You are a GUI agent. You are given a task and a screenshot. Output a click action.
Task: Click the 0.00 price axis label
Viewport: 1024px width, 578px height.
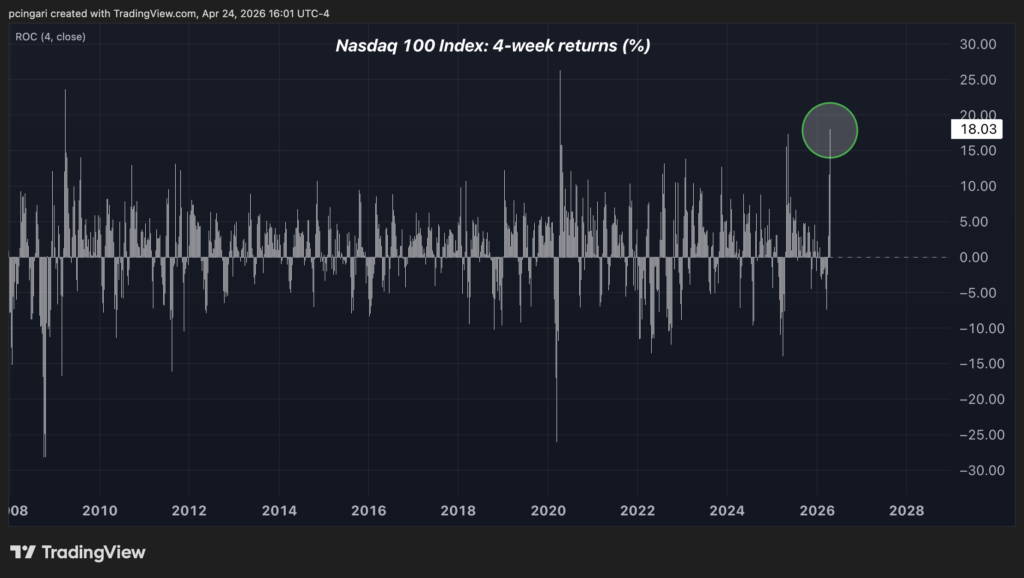coord(974,257)
